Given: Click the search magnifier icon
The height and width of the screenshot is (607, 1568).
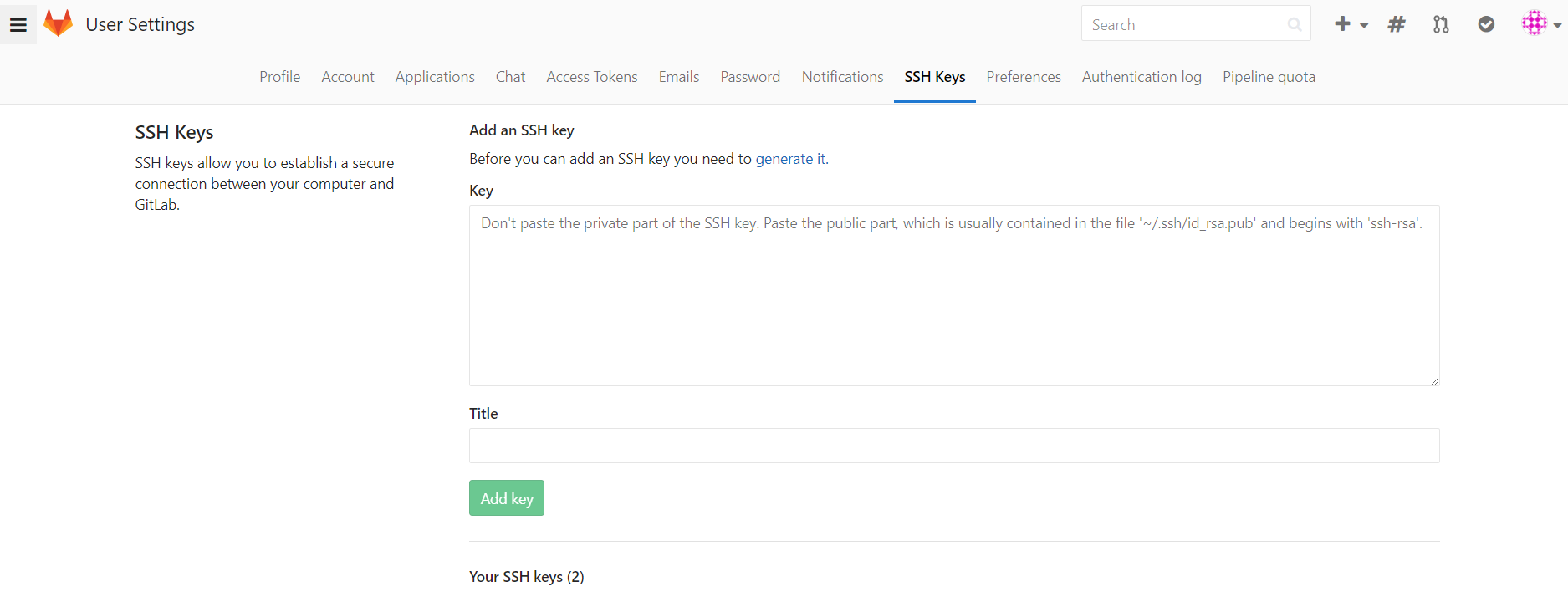Looking at the screenshot, I should click(x=1295, y=25).
